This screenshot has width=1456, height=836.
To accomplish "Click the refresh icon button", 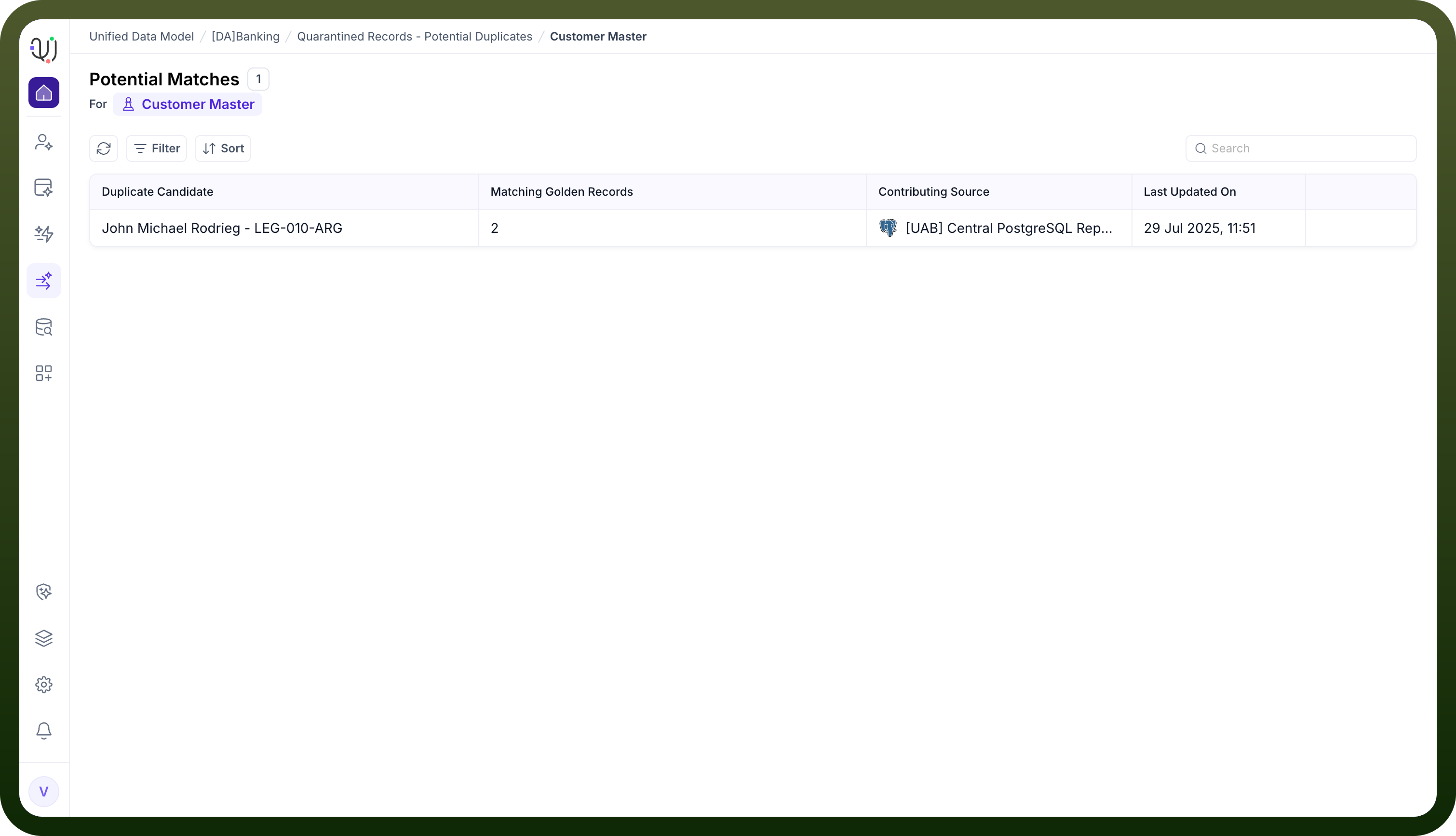I will 104,148.
